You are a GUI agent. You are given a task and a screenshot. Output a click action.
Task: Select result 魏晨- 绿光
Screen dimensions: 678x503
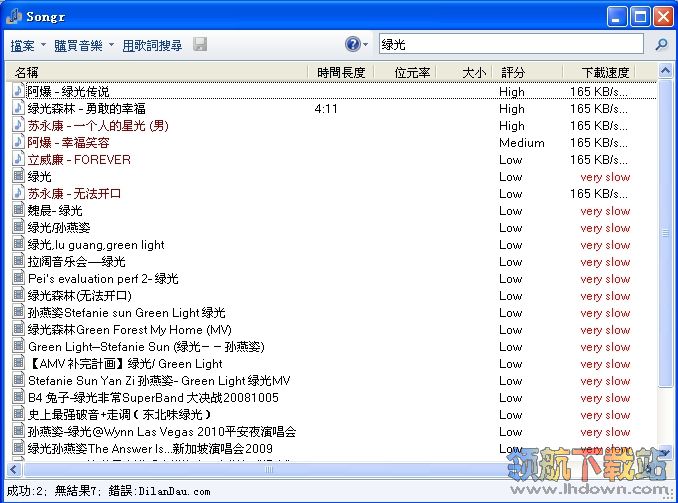(55, 211)
